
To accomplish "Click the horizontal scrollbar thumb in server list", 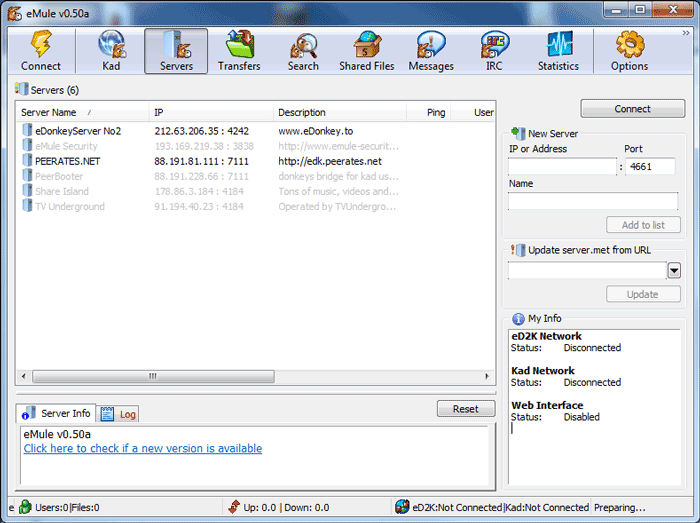I will [x=153, y=376].
